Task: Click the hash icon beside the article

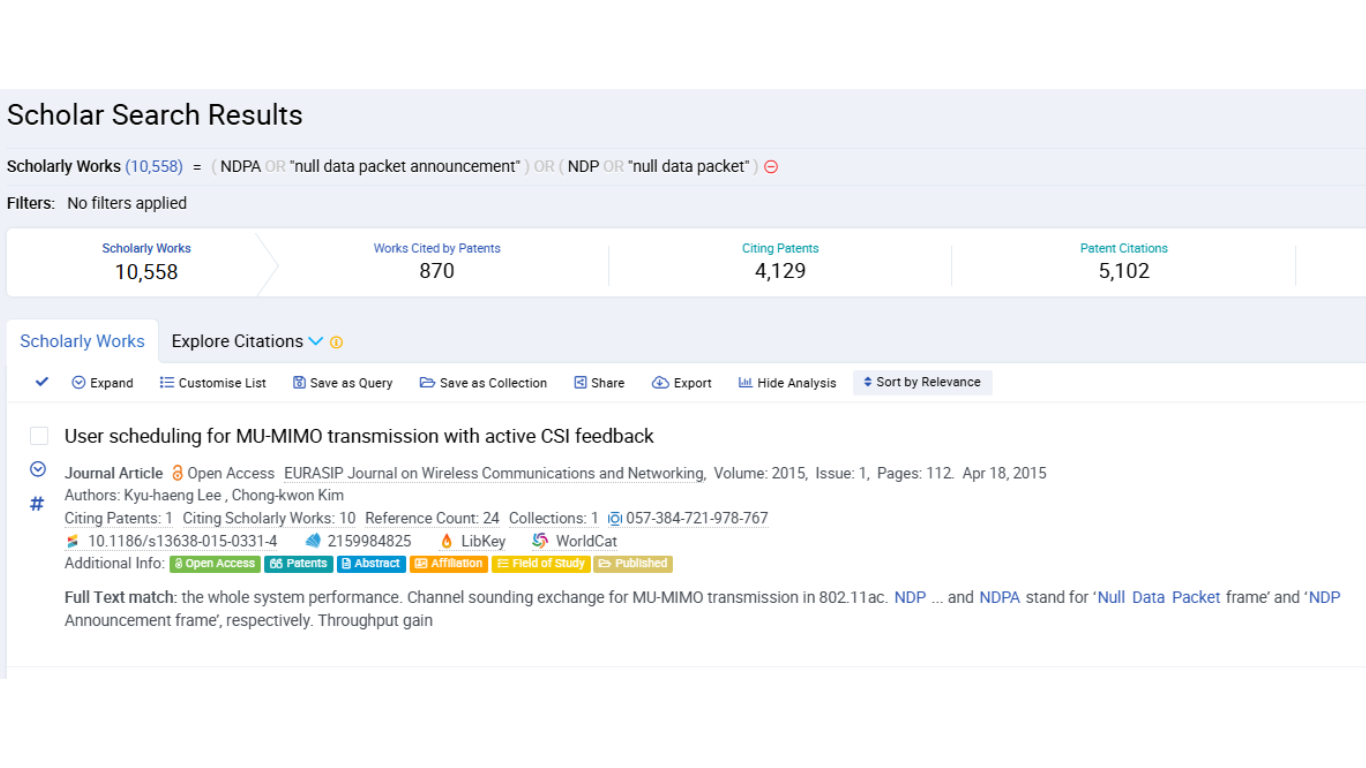Action: coord(37,504)
